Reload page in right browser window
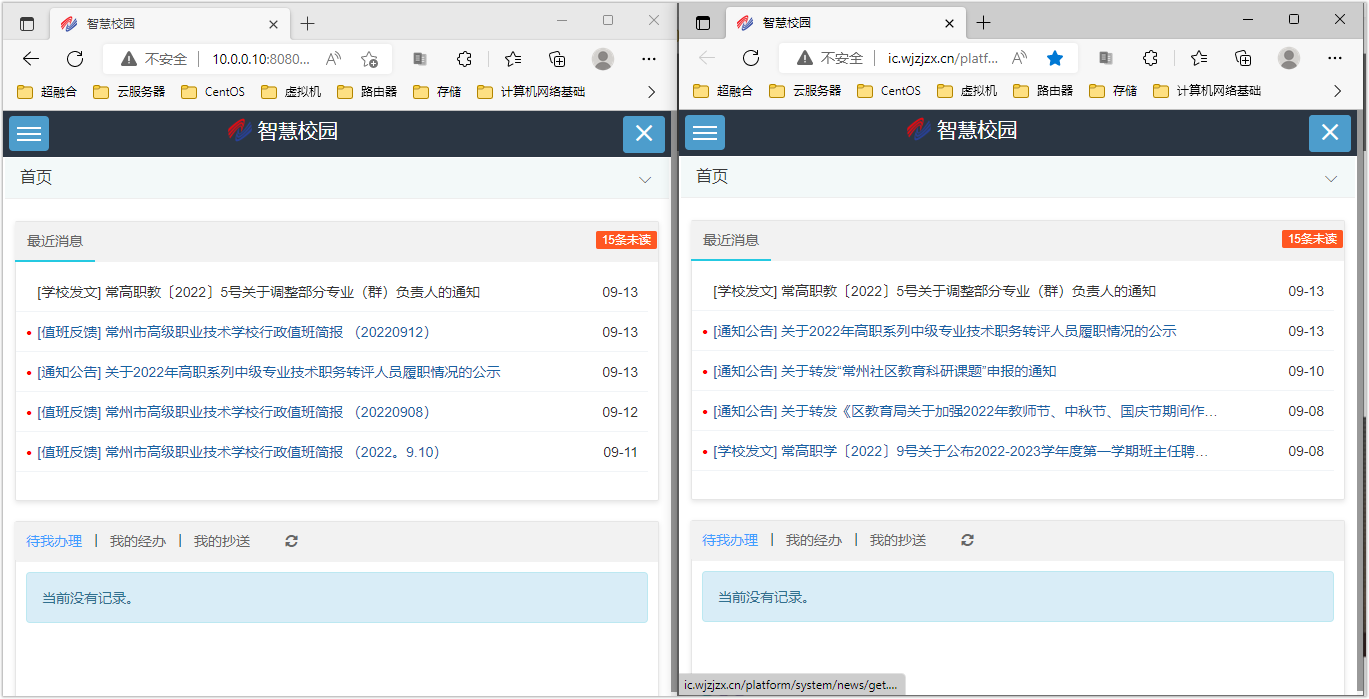 [x=751, y=58]
